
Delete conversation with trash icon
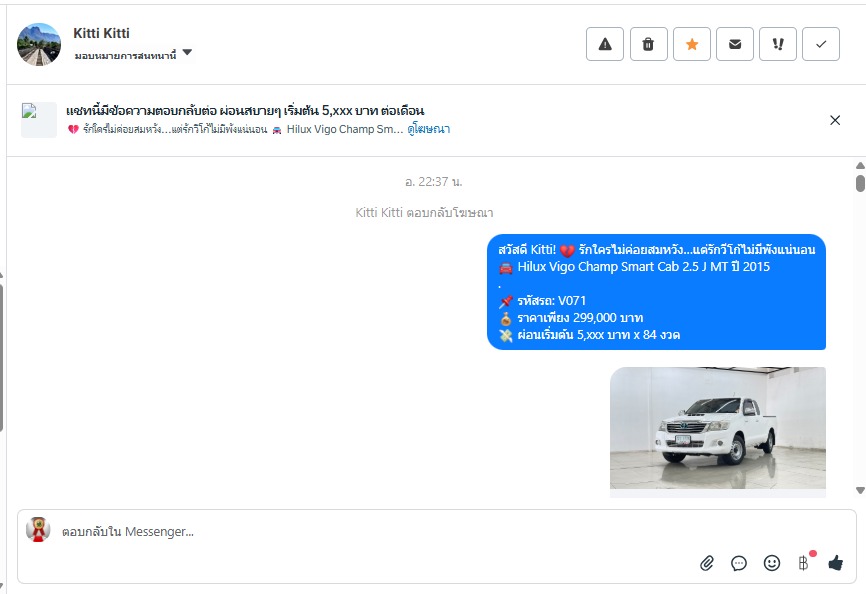click(648, 44)
